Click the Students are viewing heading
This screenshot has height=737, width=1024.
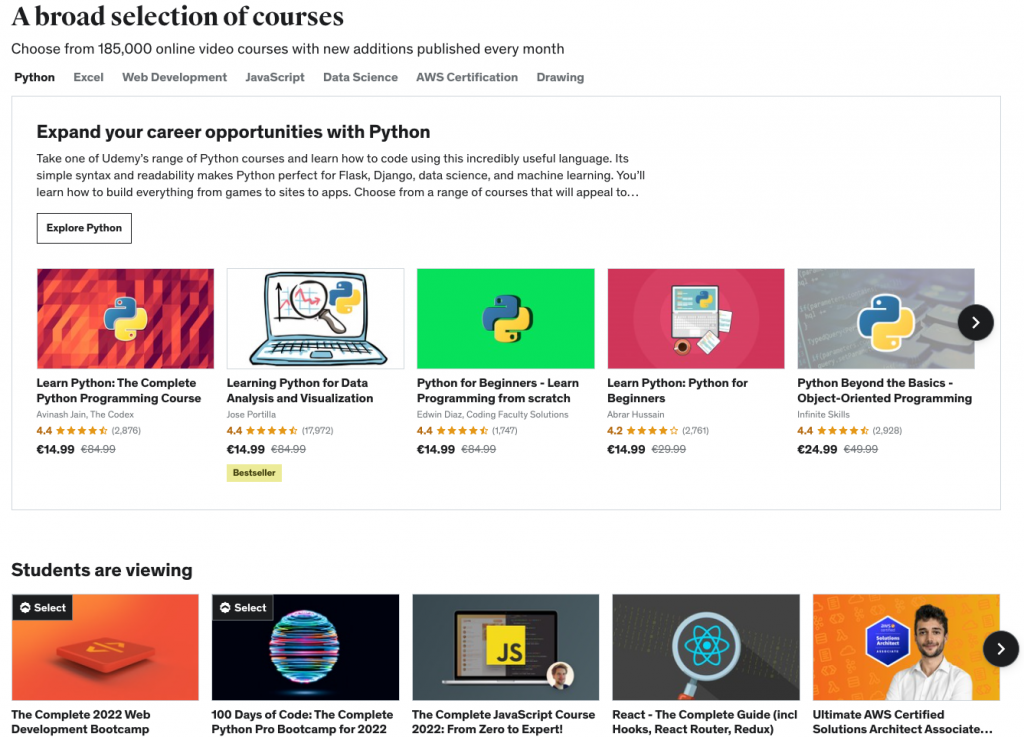click(102, 570)
